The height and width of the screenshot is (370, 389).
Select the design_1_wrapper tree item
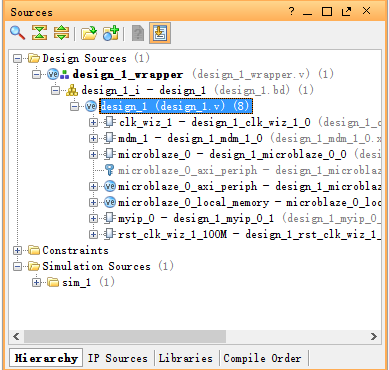[x=203, y=74]
